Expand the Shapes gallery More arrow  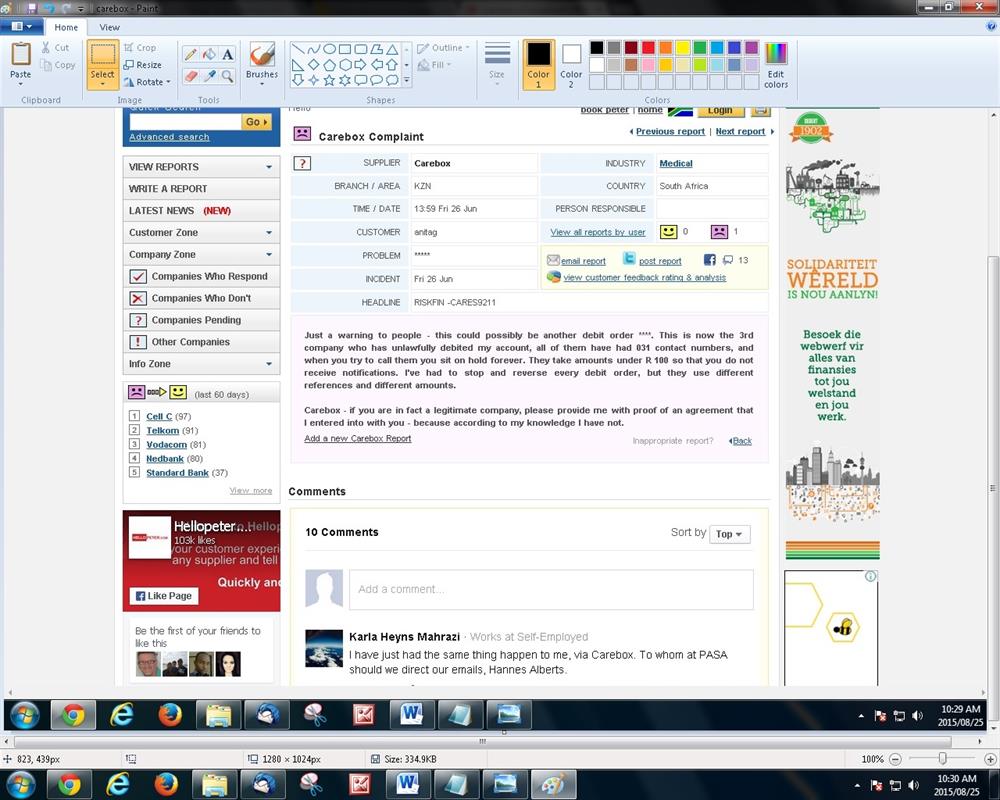coord(406,80)
